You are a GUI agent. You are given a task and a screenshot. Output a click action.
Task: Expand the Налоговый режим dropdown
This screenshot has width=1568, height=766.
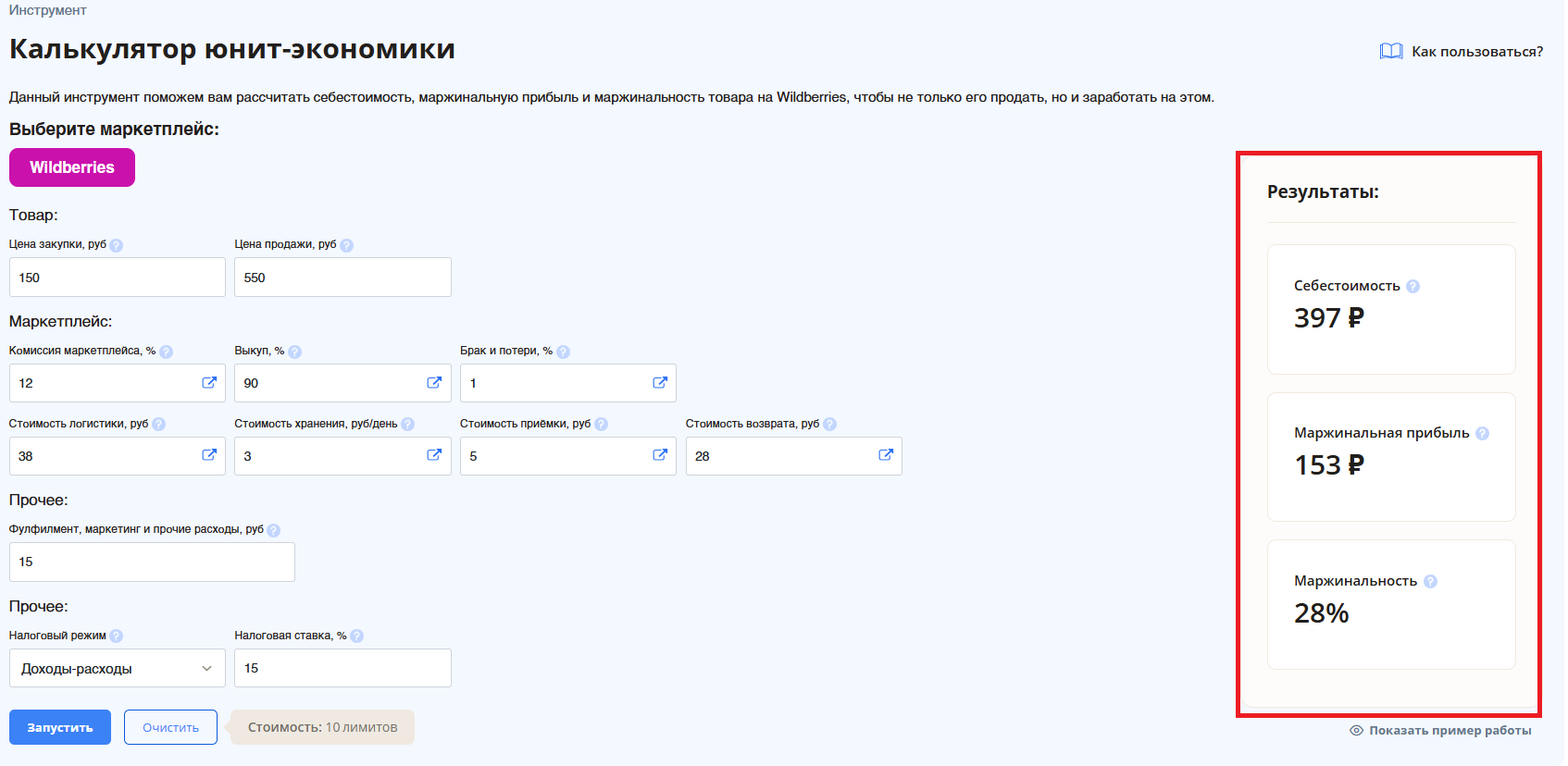click(118, 669)
